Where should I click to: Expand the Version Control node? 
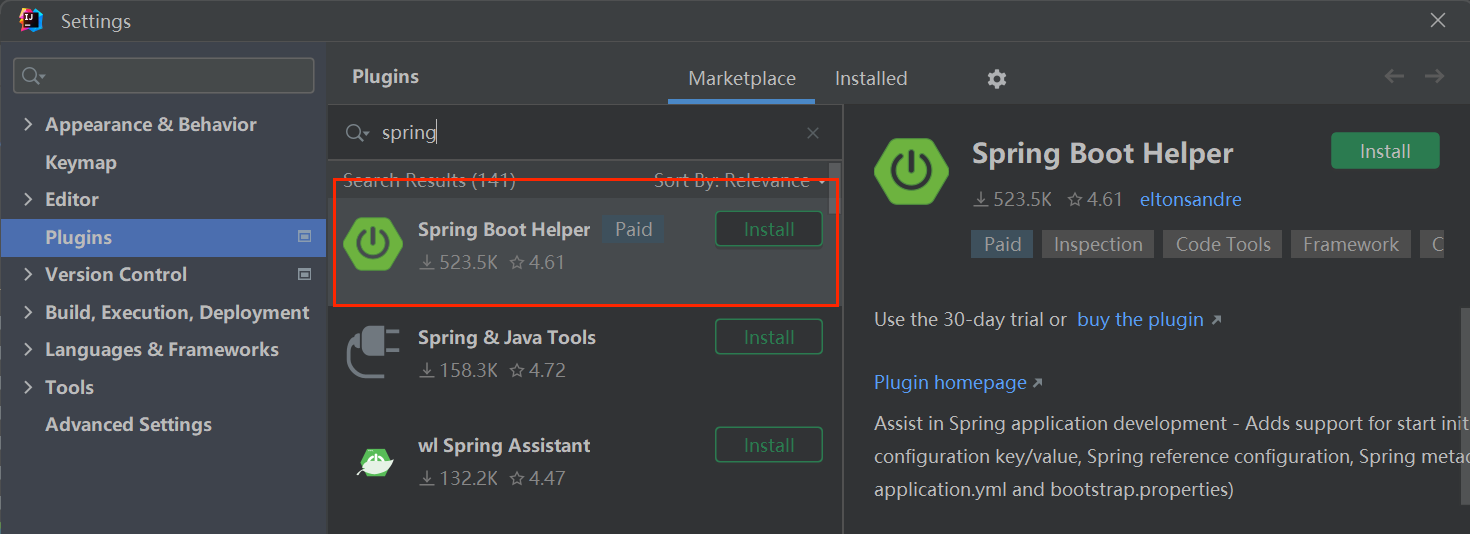coord(28,275)
